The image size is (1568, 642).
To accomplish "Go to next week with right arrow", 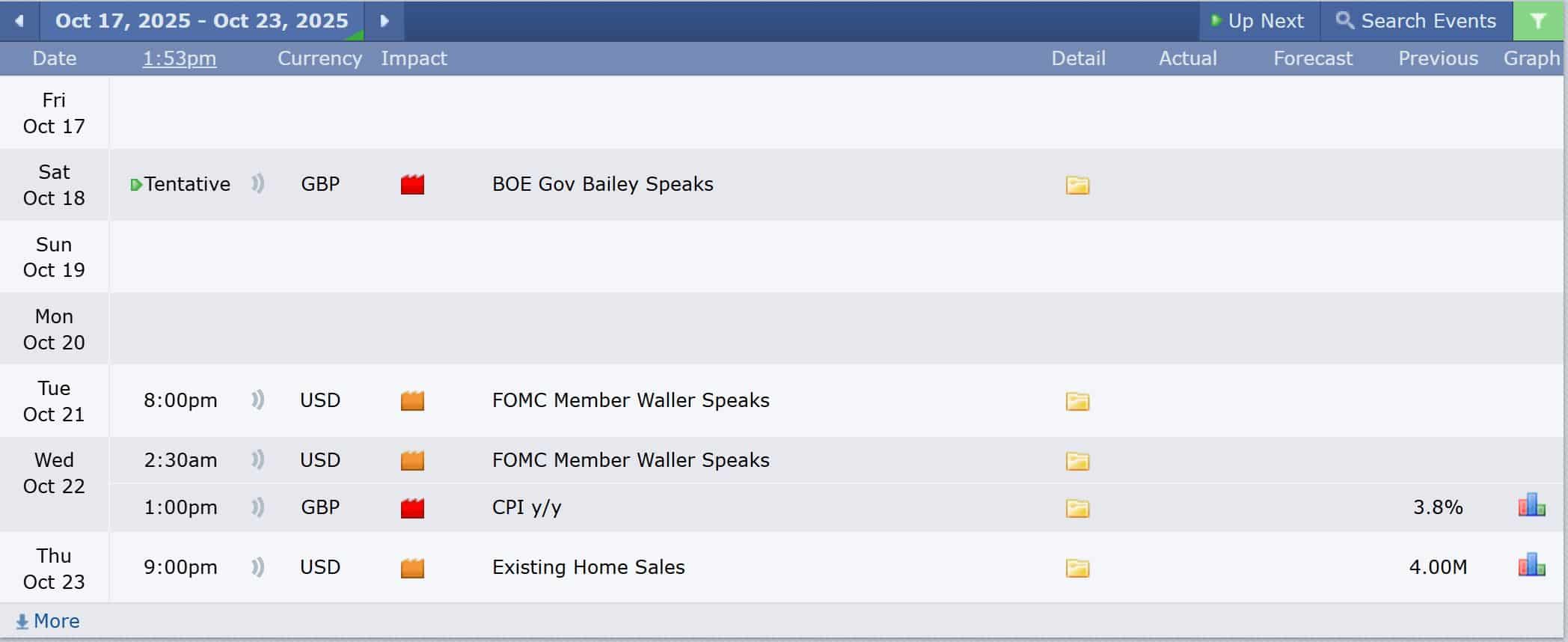I will (x=385, y=21).
